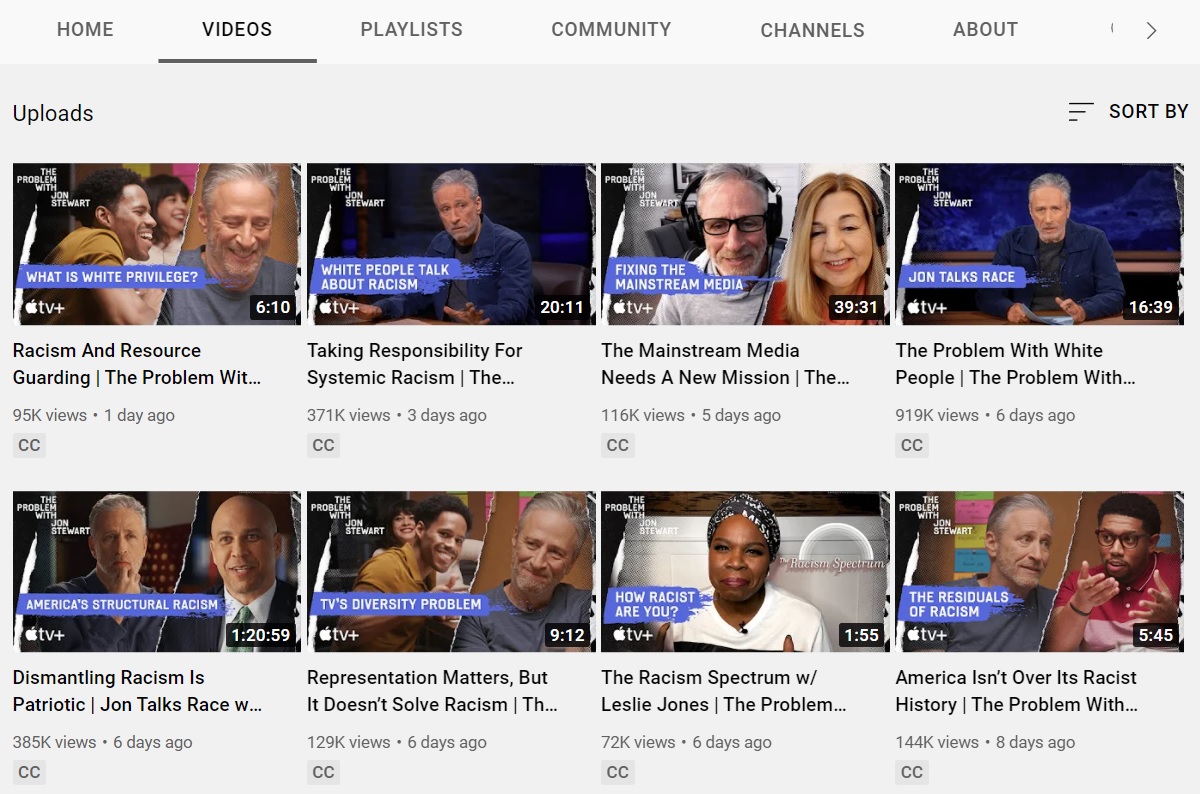Open the Sort By menu
Screen dimensions: 1200x794
pyautogui.click(x=1128, y=112)
